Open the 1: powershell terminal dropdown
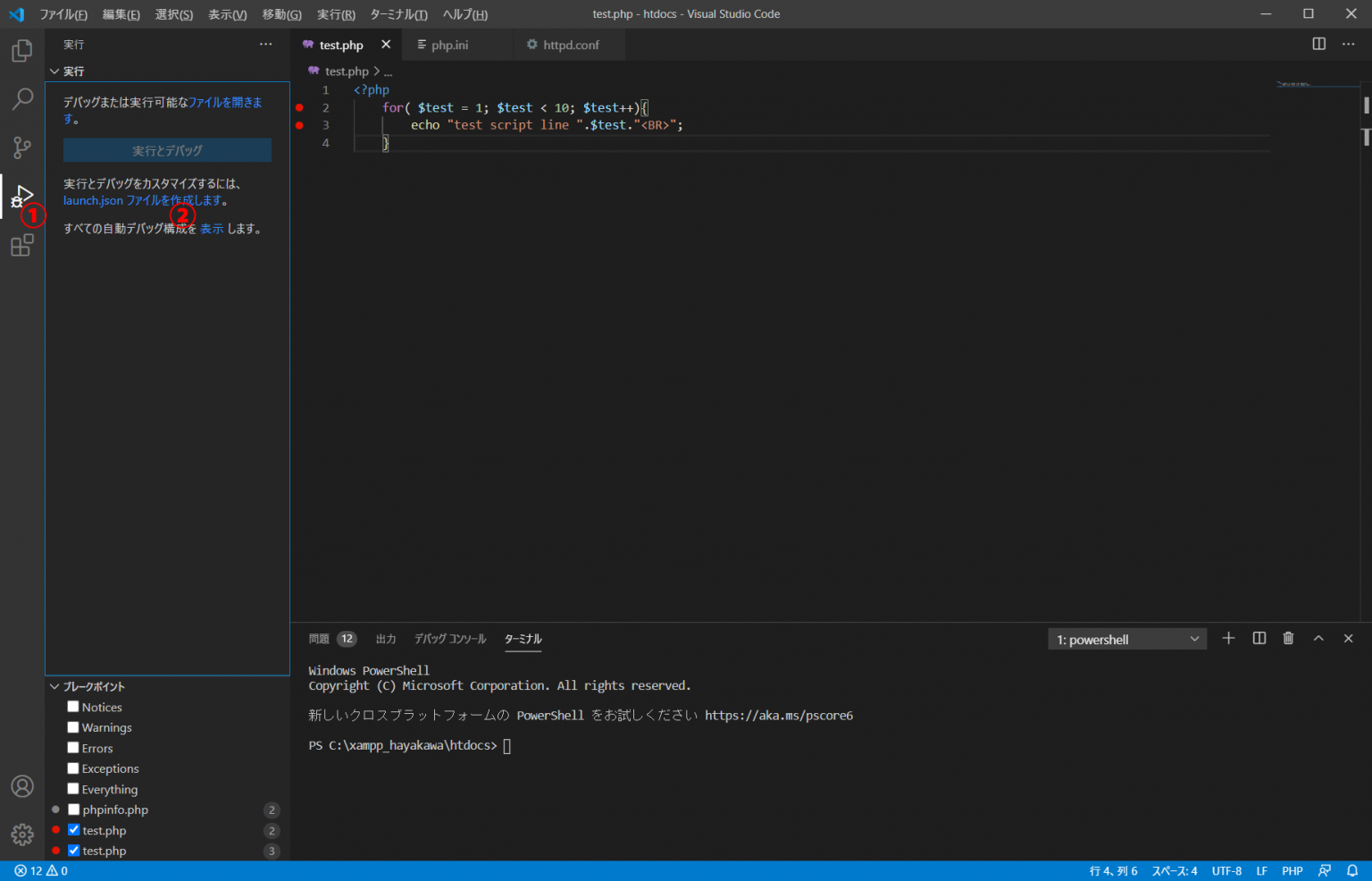This screenshot has height=881, width=1372. [1127, 638]
